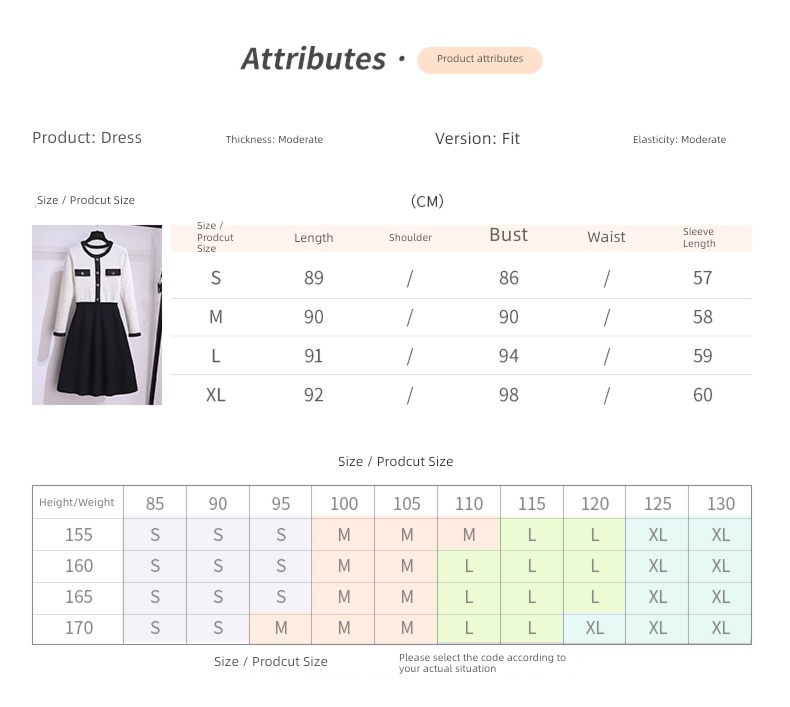Click sleeve length value 57
790x707 pixels.
coord(702,278)
